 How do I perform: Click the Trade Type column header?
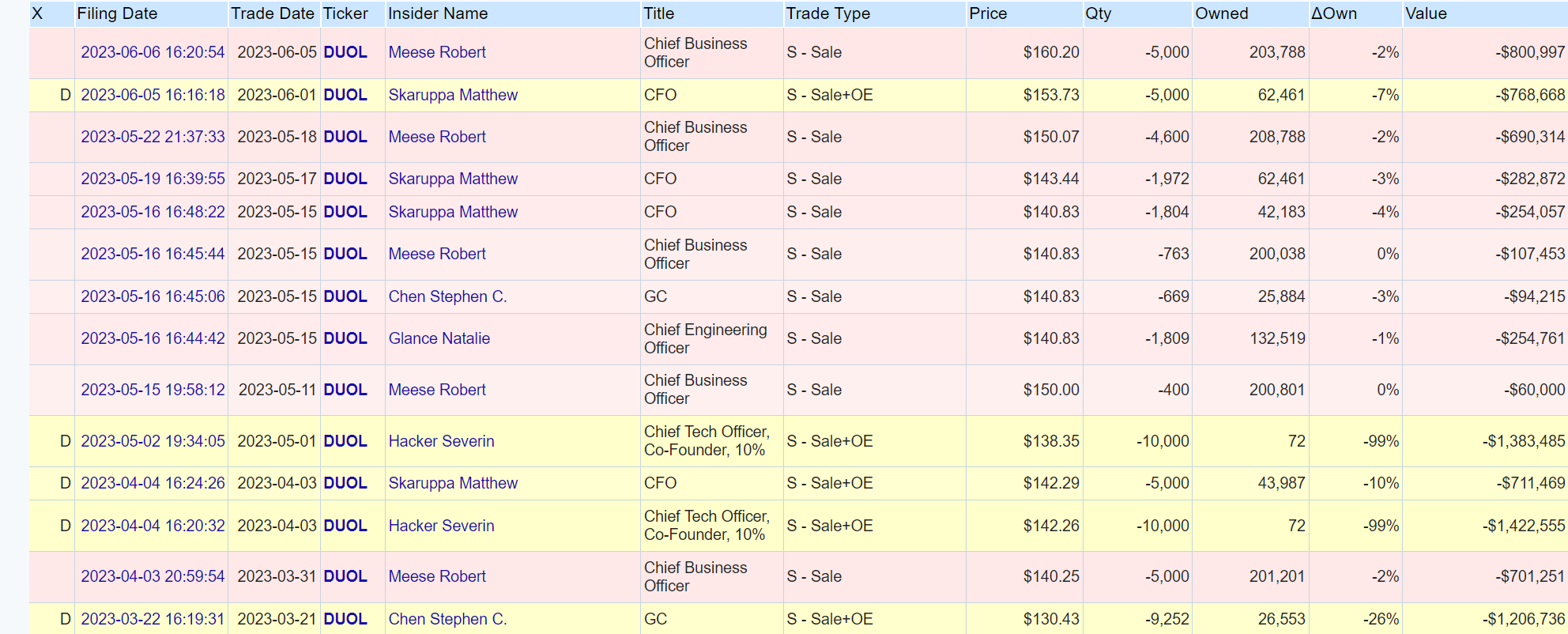tap(827, 13)
